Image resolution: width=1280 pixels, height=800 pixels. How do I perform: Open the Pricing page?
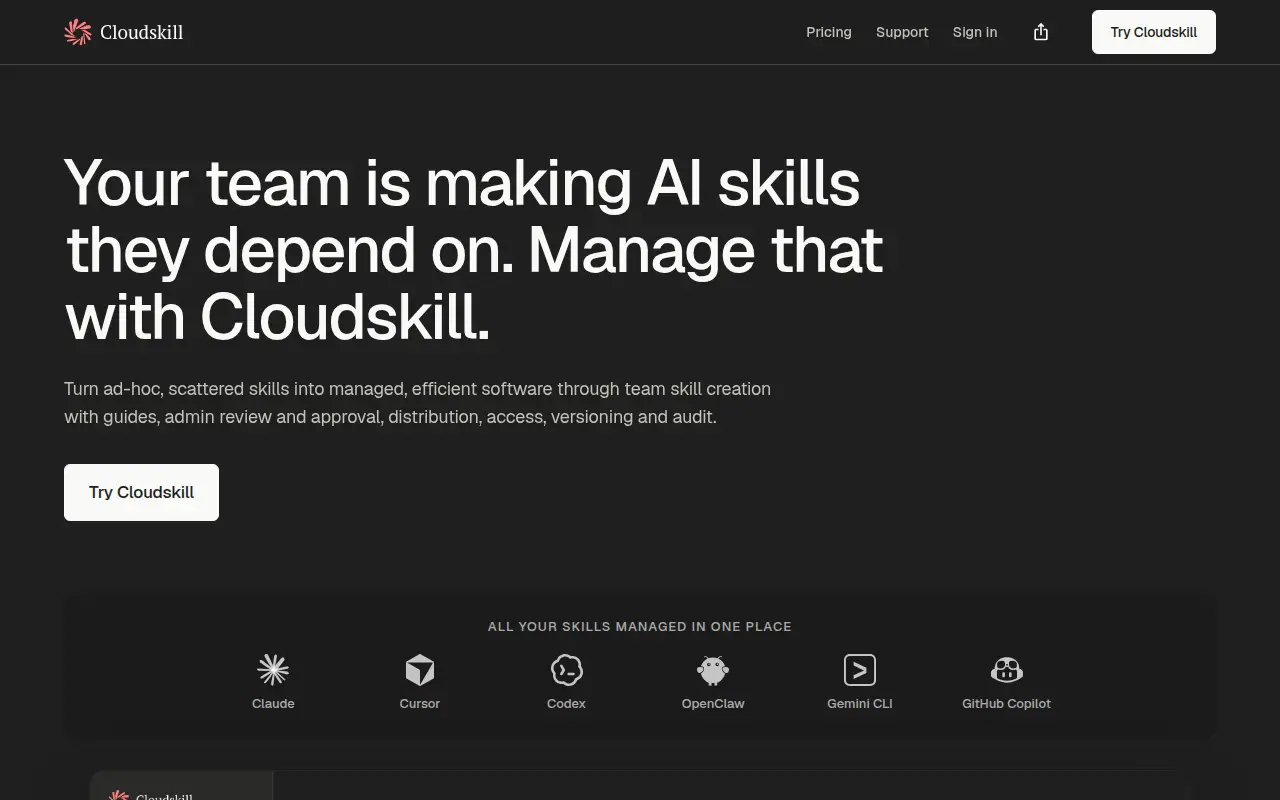pyautogui.click(x=829, y=32)
